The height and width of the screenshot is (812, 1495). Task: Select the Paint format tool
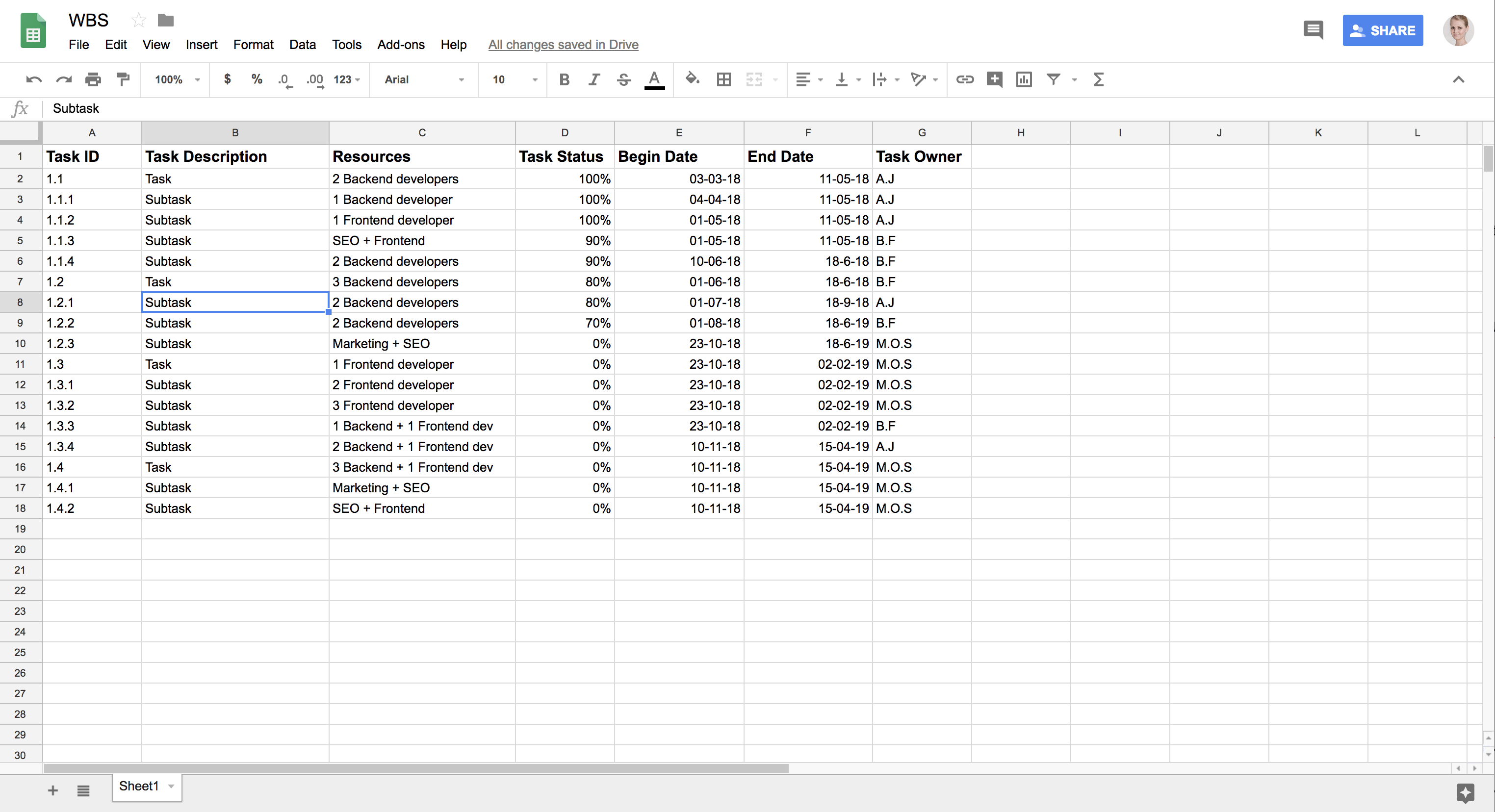point(123,79)
